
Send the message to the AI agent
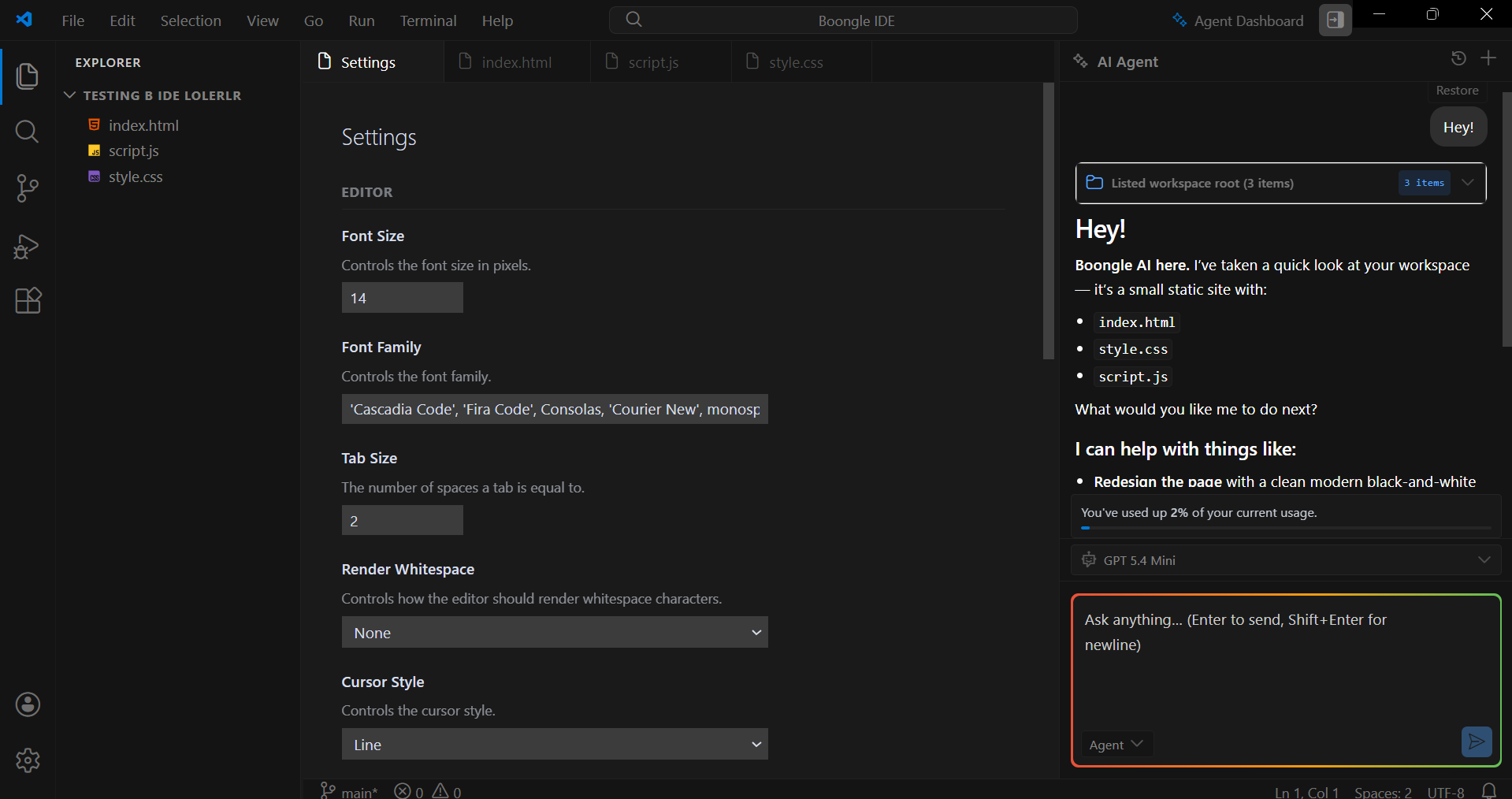click(1477, 741)
